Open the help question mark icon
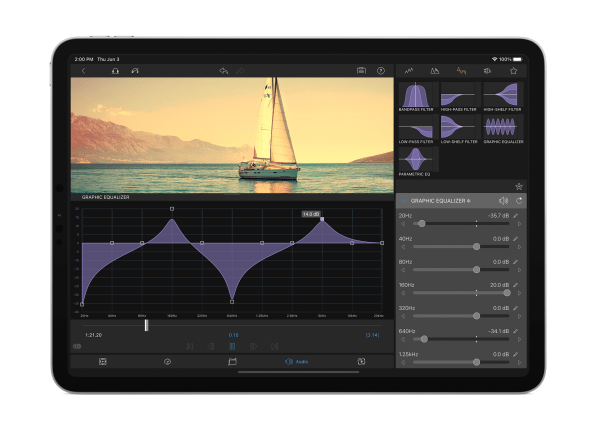 coord(380,71)
